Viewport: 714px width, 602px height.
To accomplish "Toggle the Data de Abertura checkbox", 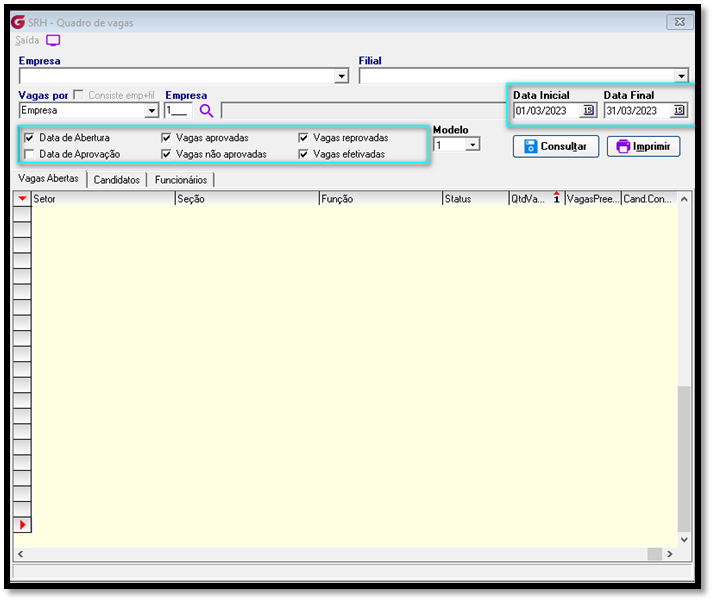I will point(30,138).
